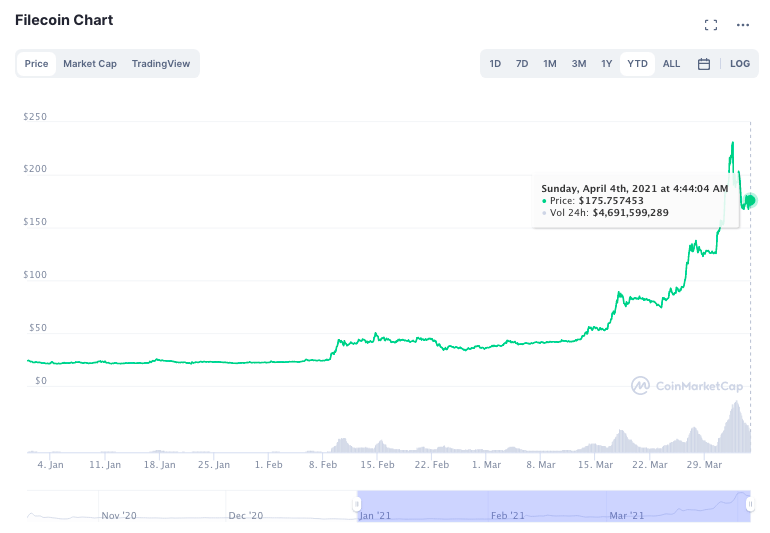This screenshot has height=533, width=770.
Task: Click the green price marker dot
Action: click(x=749, y=200)
